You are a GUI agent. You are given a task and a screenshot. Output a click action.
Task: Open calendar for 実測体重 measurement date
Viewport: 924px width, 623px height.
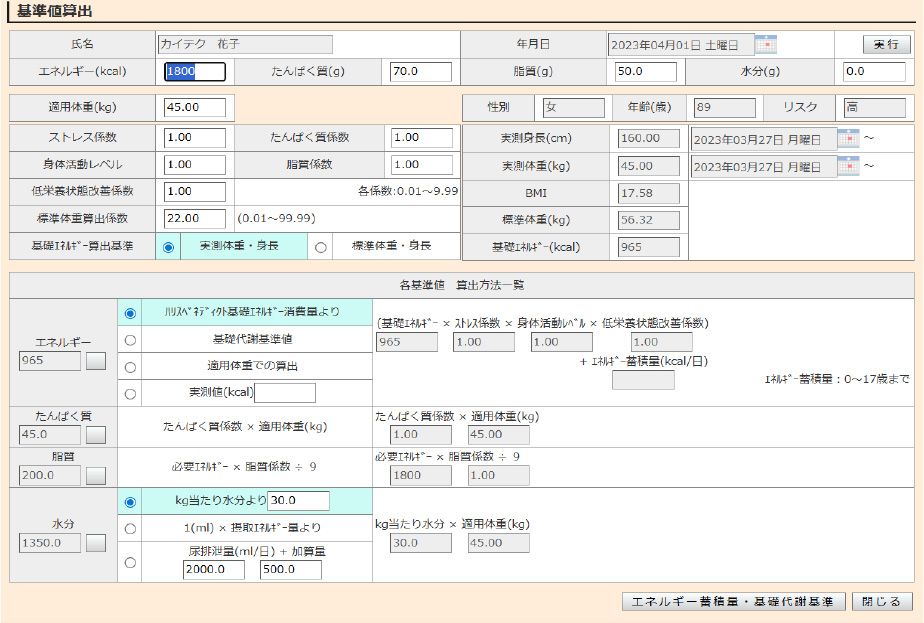pyautogui.click(x=847, y=166)
